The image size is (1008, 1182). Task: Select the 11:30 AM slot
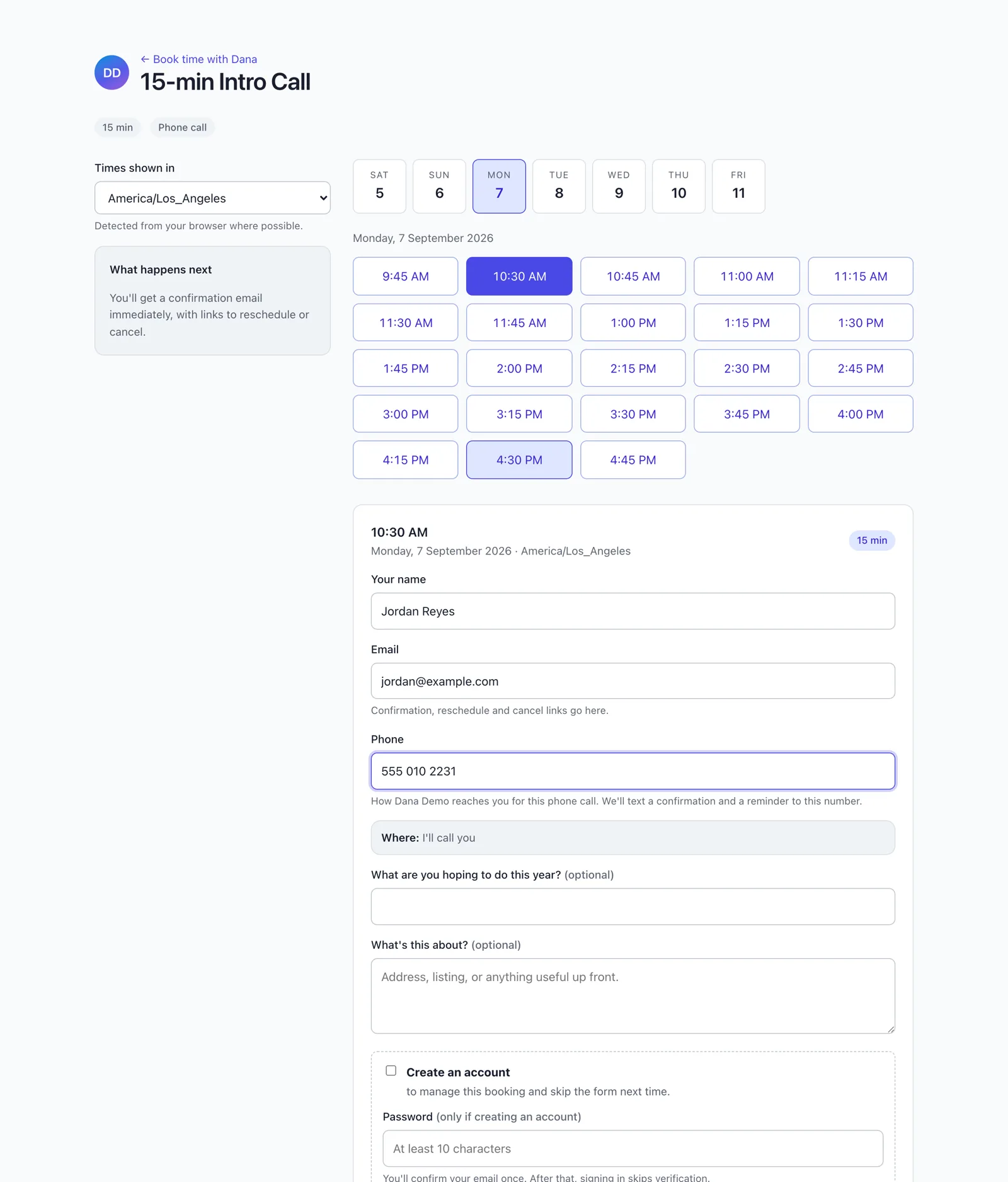(x=405, y=323)
